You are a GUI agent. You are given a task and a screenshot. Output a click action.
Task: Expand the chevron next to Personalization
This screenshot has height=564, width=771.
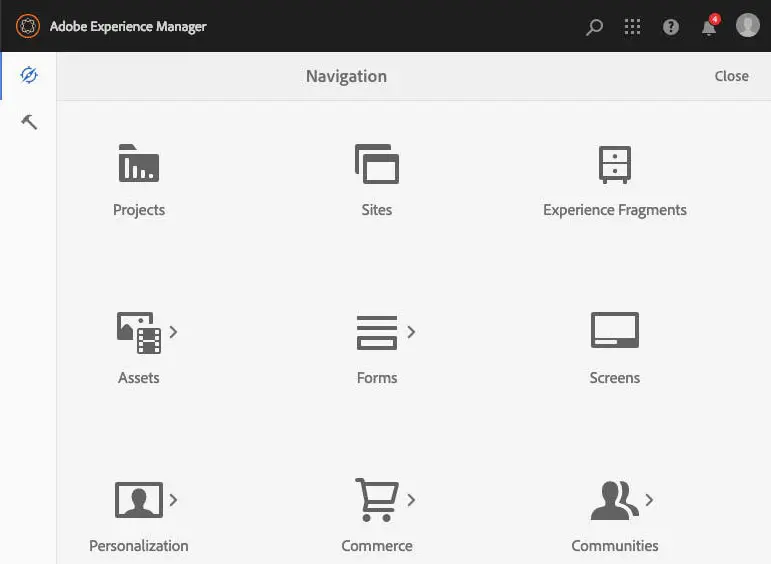click(174, 499)
